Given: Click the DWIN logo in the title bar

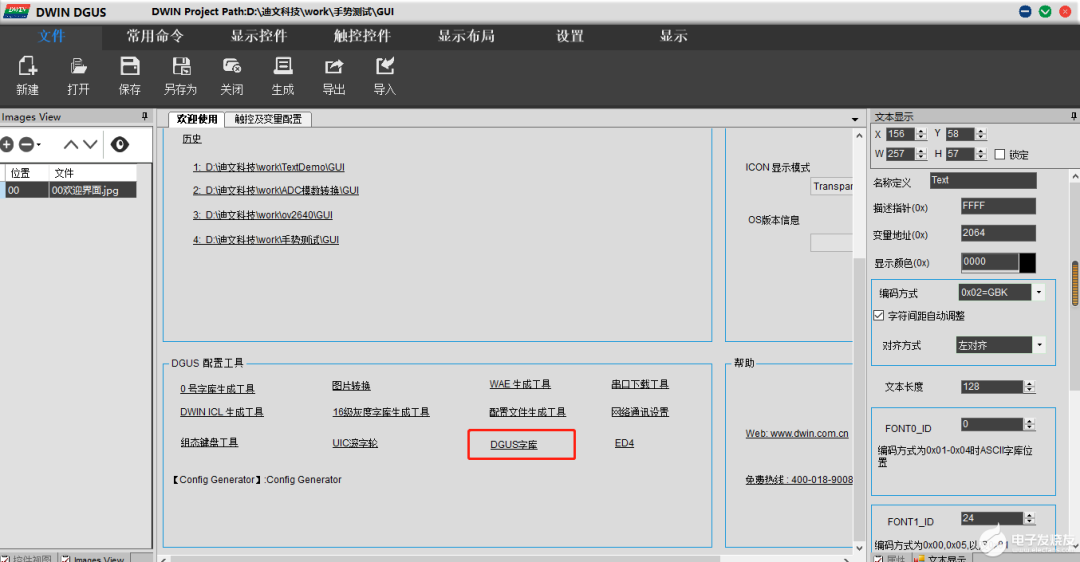Looking at the screenshot, I should click(x=17, y=12).
